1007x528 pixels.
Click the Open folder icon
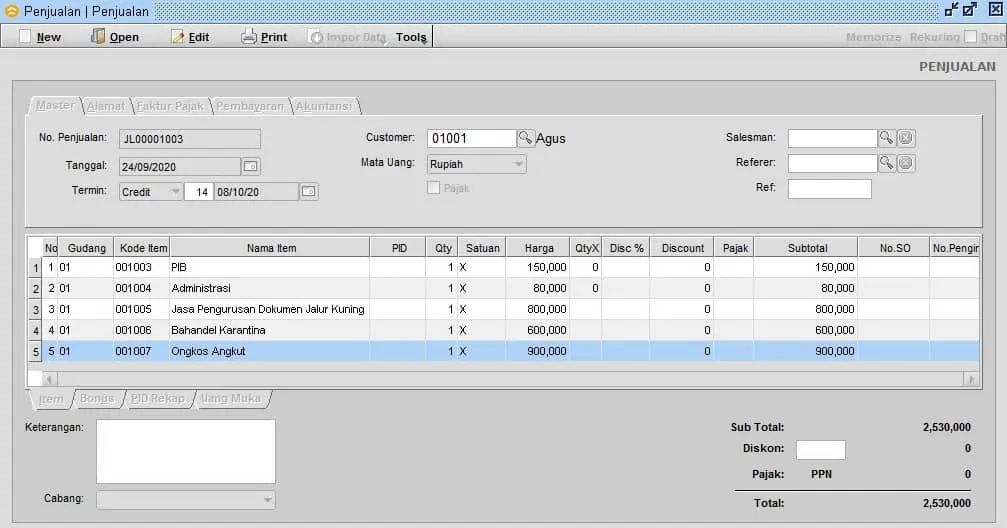pos(98,37)
